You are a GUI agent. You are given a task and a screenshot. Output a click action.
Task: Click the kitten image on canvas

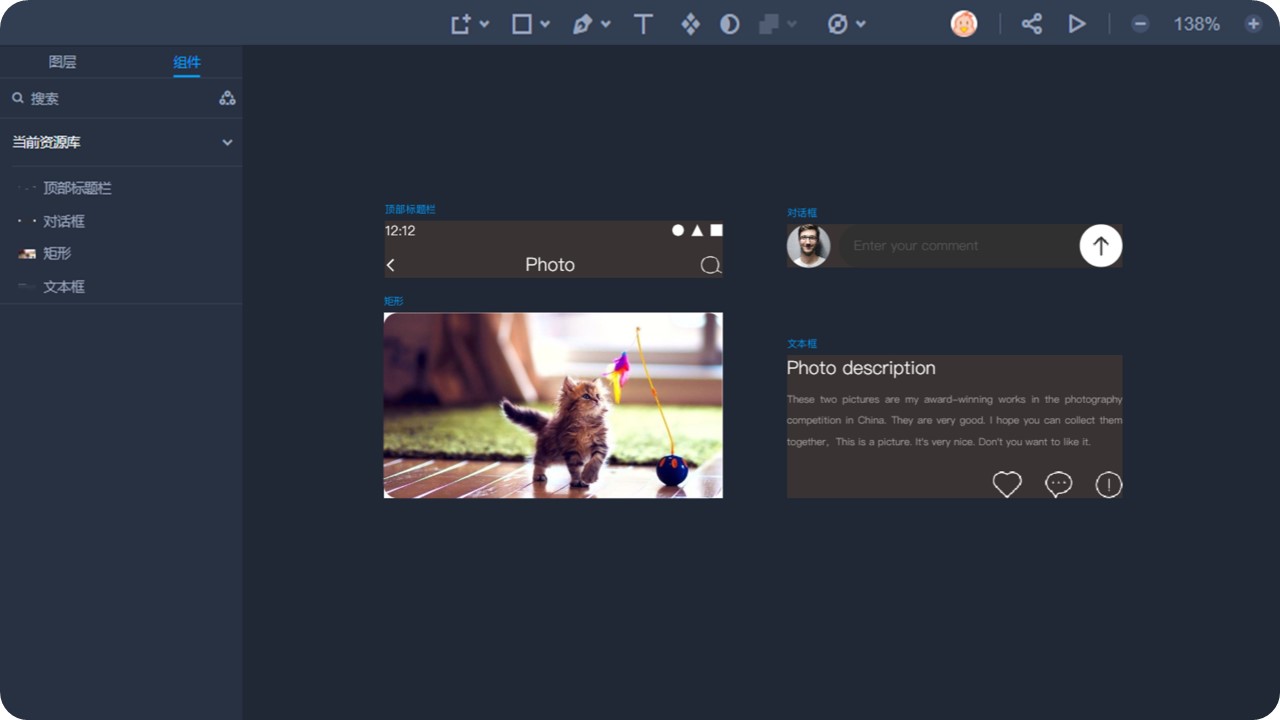tap(553, 405)
